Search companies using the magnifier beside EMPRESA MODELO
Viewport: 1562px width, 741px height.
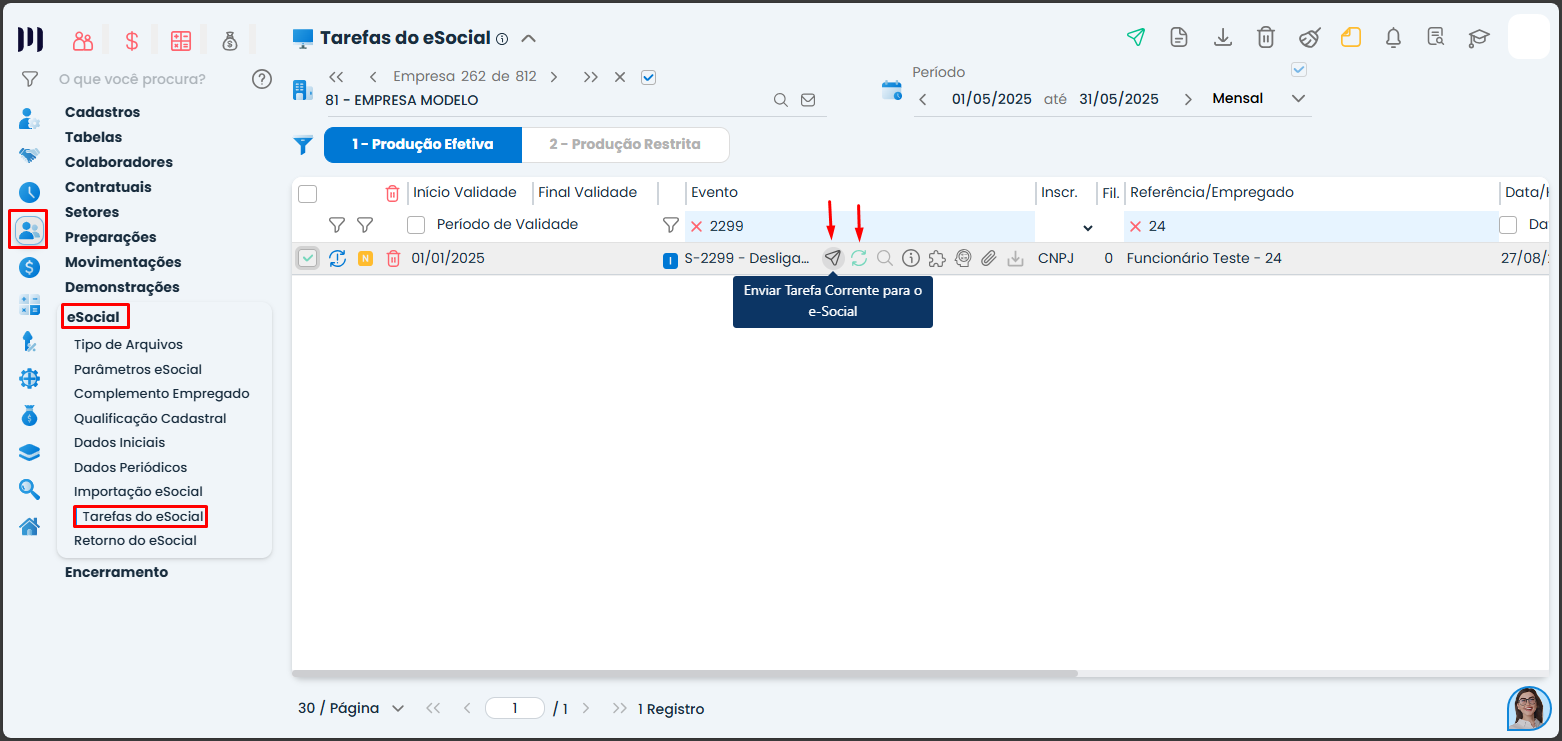click(x=780, y=100)
